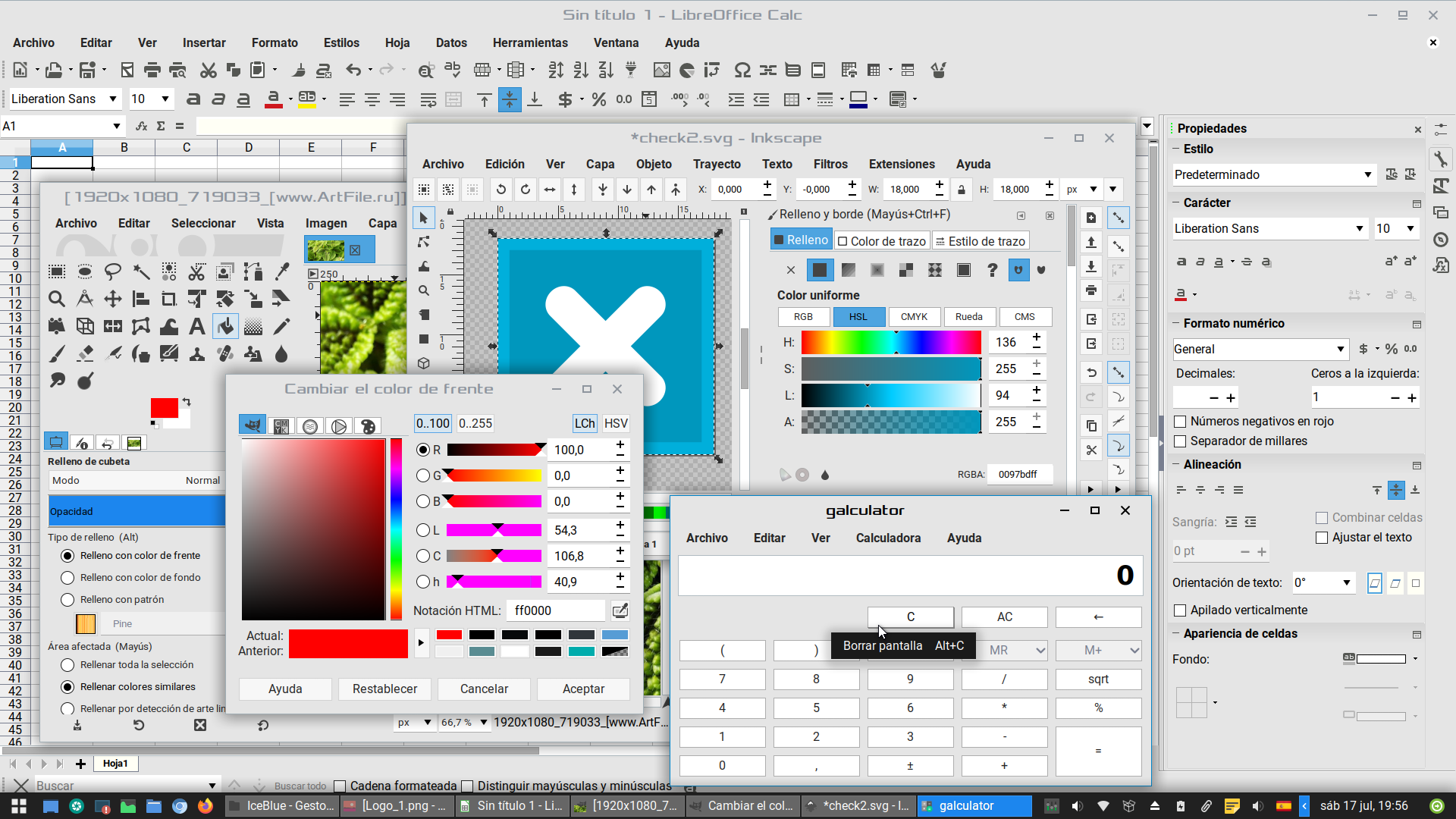Click Inkscape no paint X icon
The height and width of the screenshot is (819, 1456).
click(x=791, y=270)
